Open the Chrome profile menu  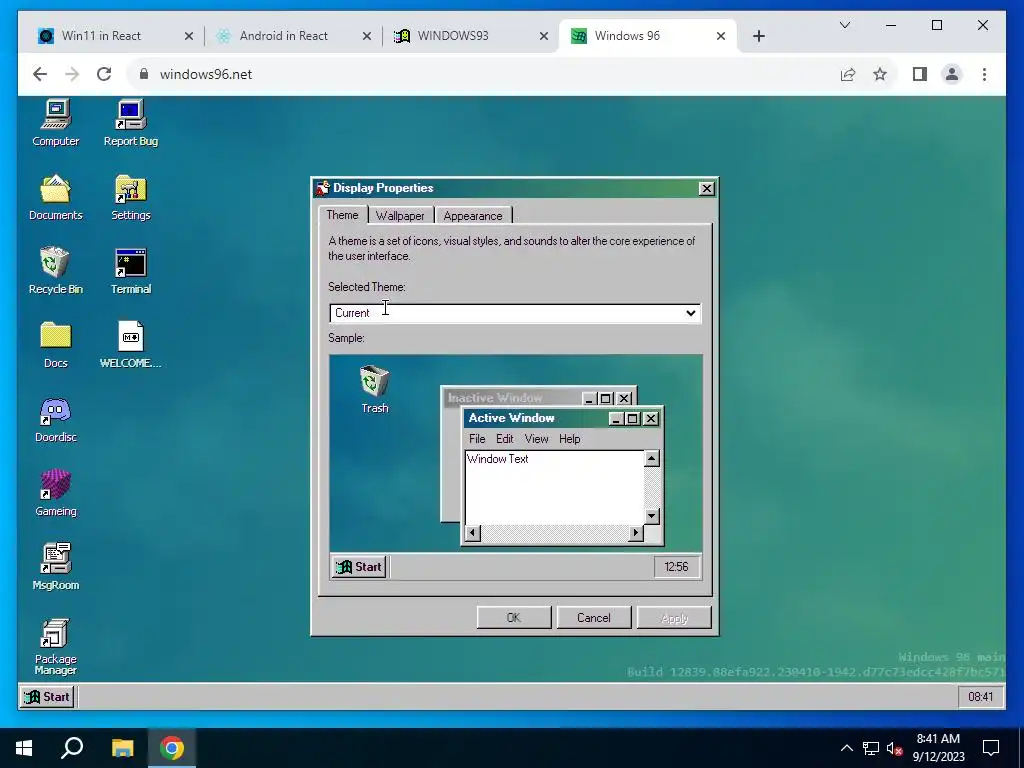click(952, 74)
